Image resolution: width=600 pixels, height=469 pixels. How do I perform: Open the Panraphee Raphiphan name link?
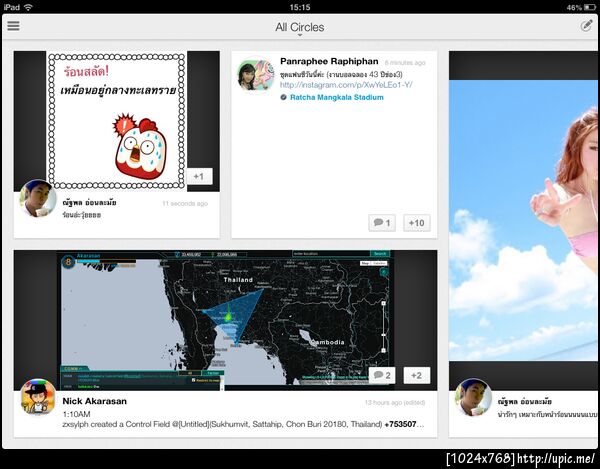click(329, 61)
